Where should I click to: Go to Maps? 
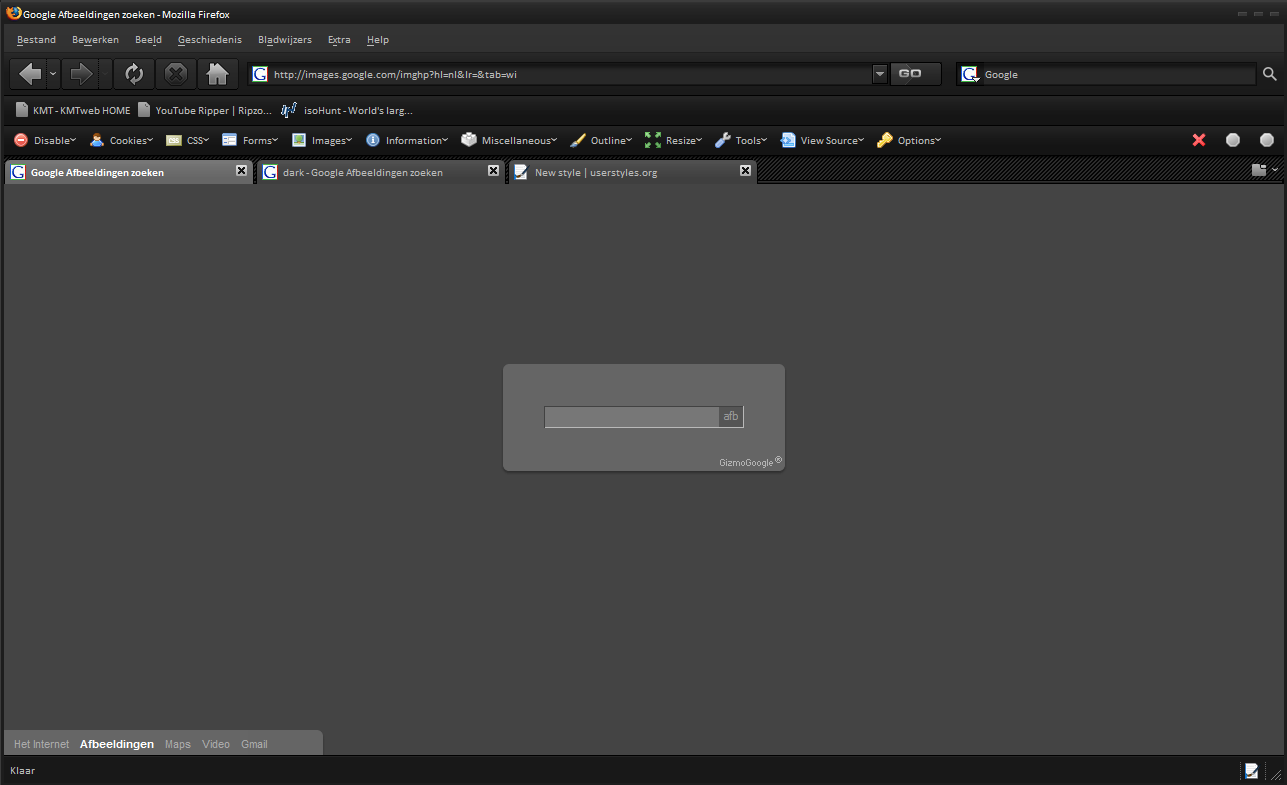(x=178, y=745)
